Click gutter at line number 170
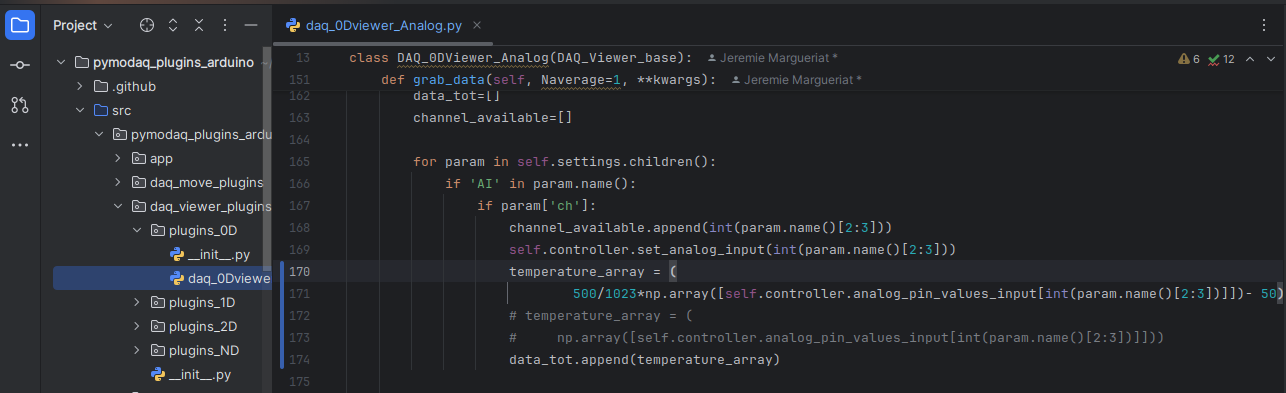The width and height of the screenshot is (1286, 393). [299, 271]
